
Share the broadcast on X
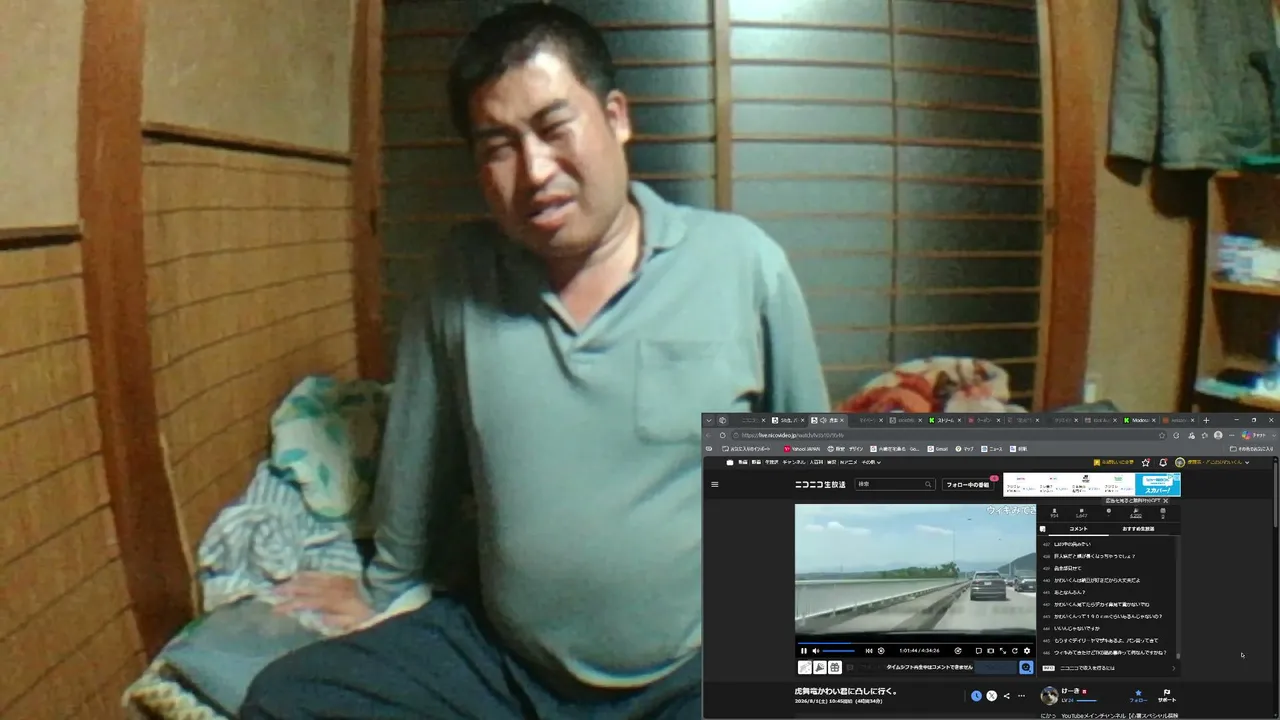(991, 696)
